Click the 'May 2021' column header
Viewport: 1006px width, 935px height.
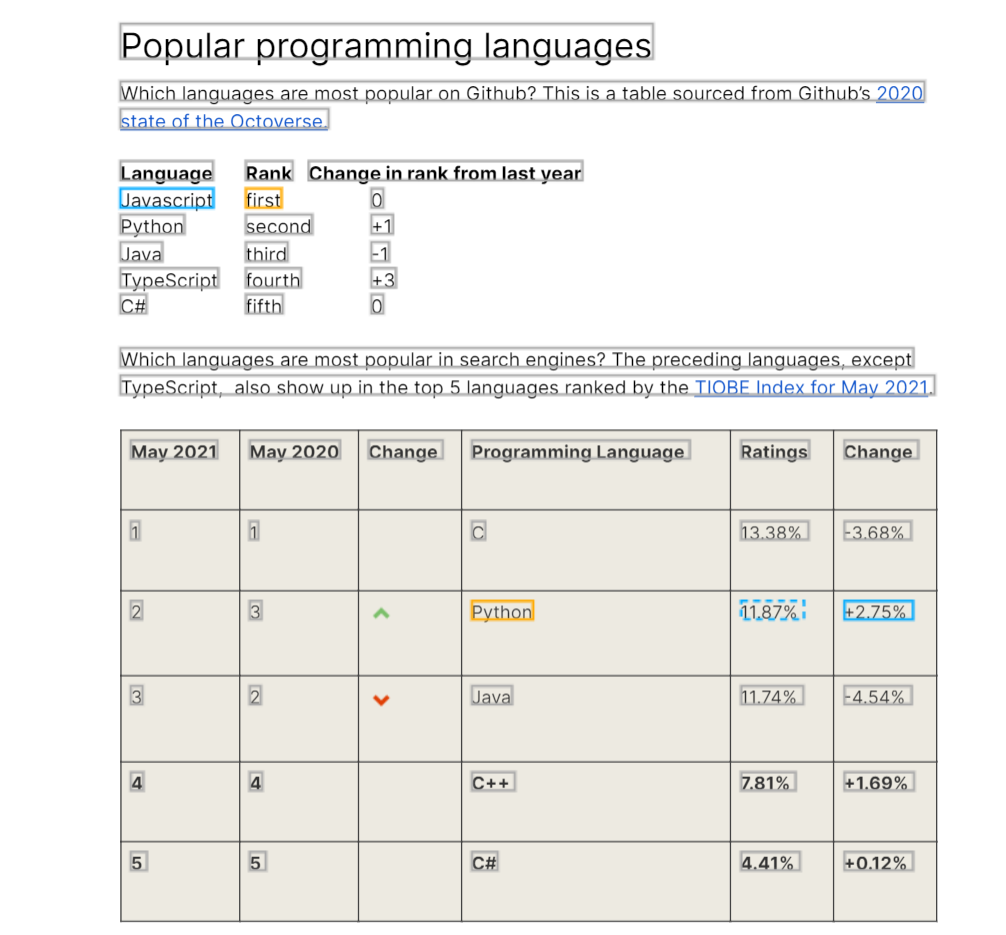pos(174,450)
